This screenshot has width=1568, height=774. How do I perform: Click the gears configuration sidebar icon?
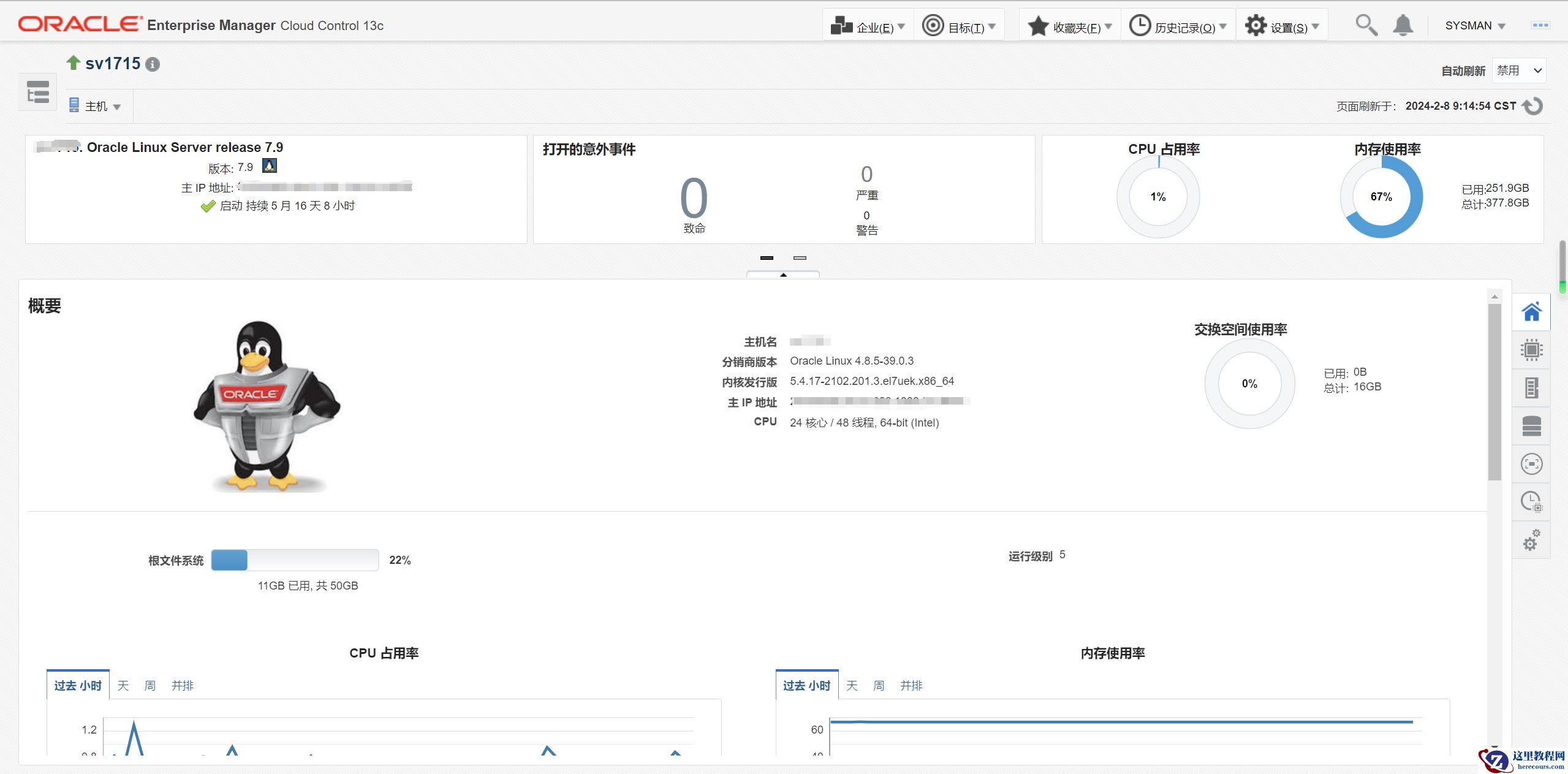pos(1531,540)
